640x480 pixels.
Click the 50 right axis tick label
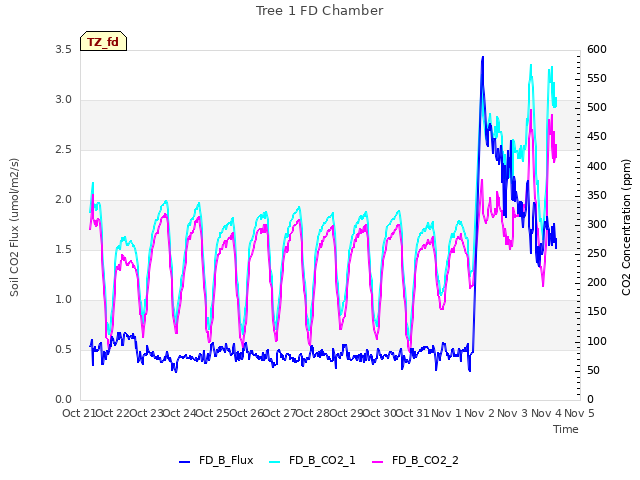click(x=593, y=370)
